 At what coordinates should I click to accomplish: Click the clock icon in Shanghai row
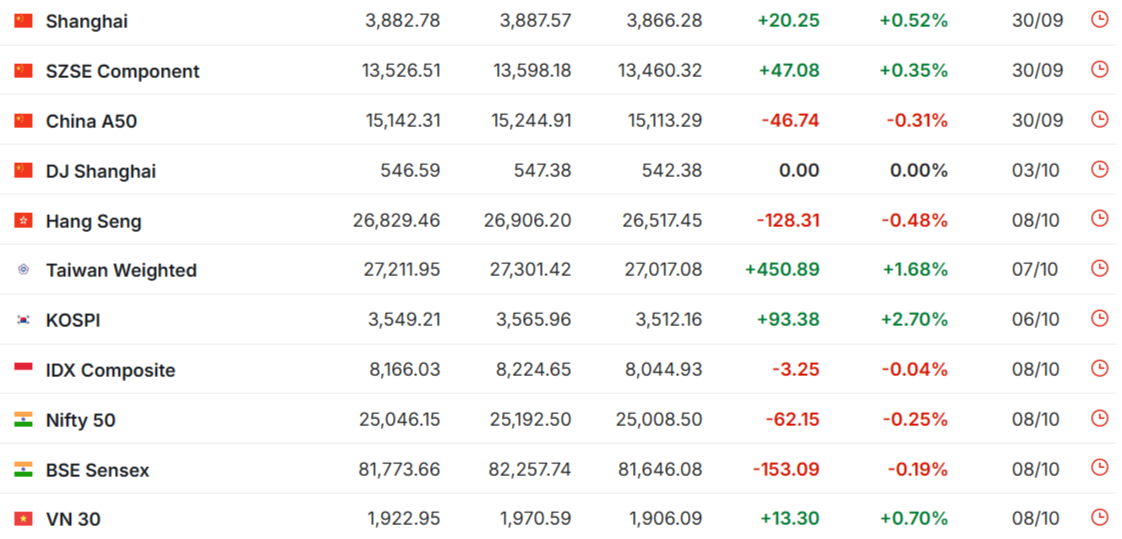click(1099, 19)
